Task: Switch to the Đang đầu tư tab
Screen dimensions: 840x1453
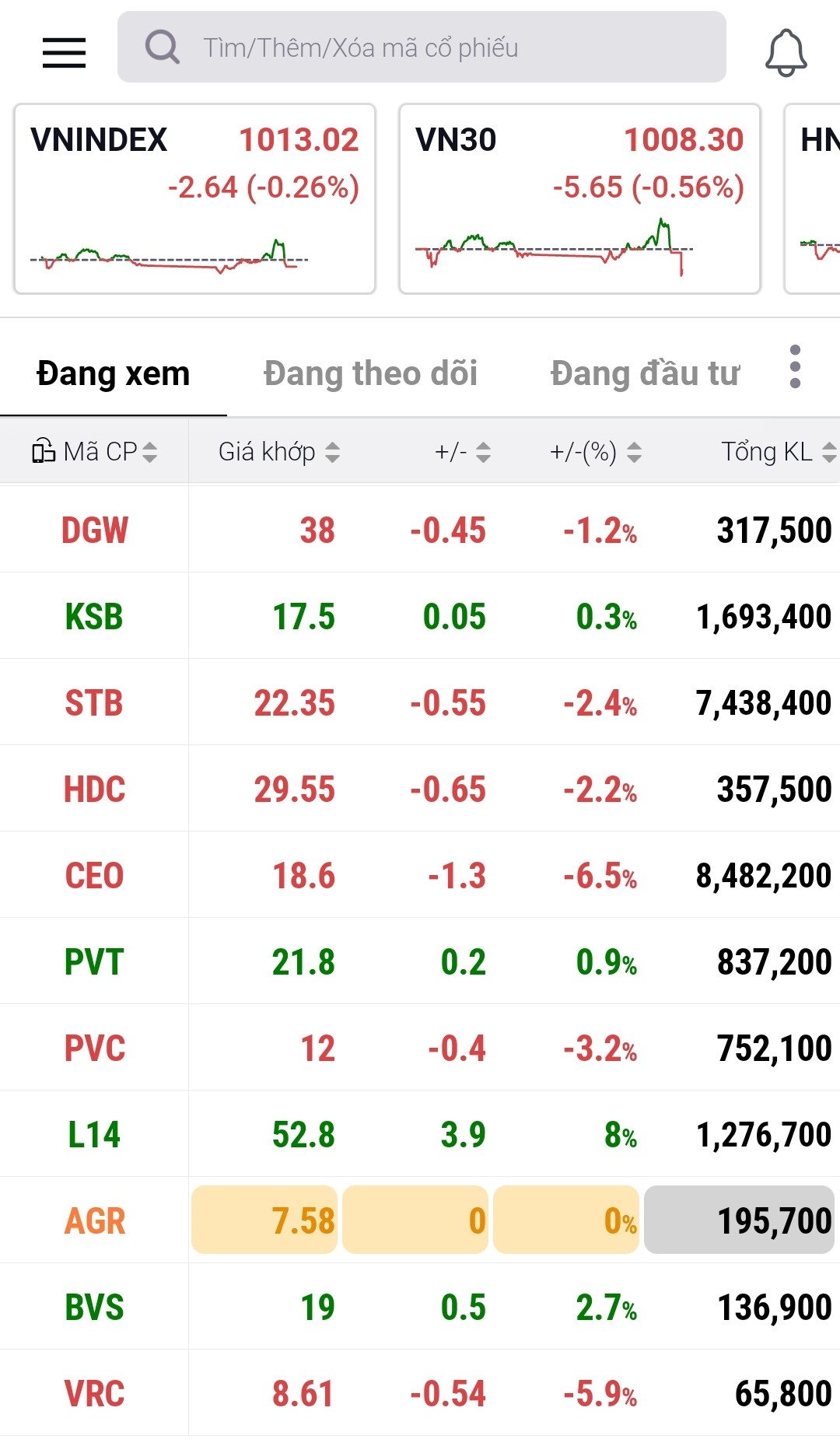Action: (x=645, y=373)
